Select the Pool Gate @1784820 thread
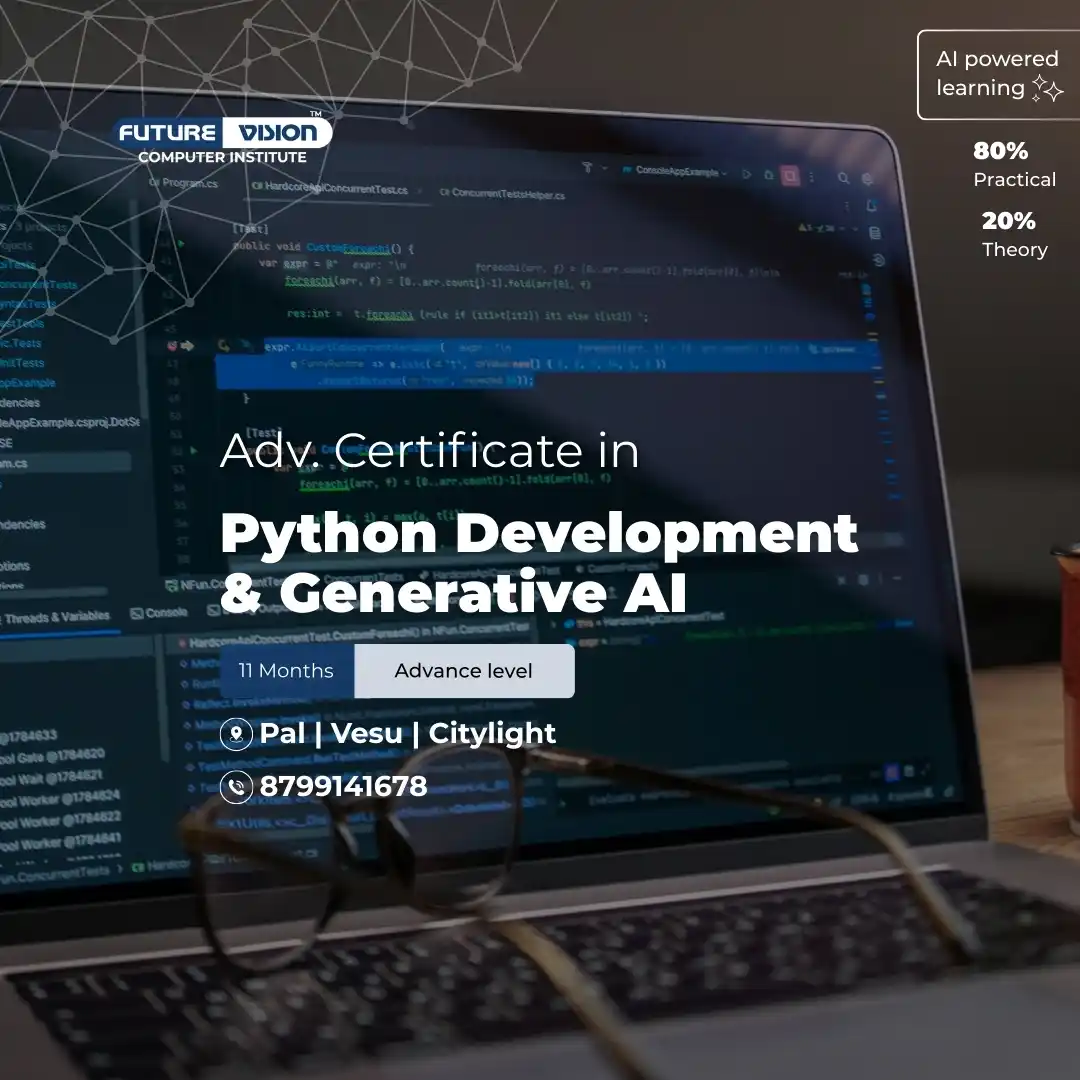Screen dimensions: 1080x1080 point(52,757)
